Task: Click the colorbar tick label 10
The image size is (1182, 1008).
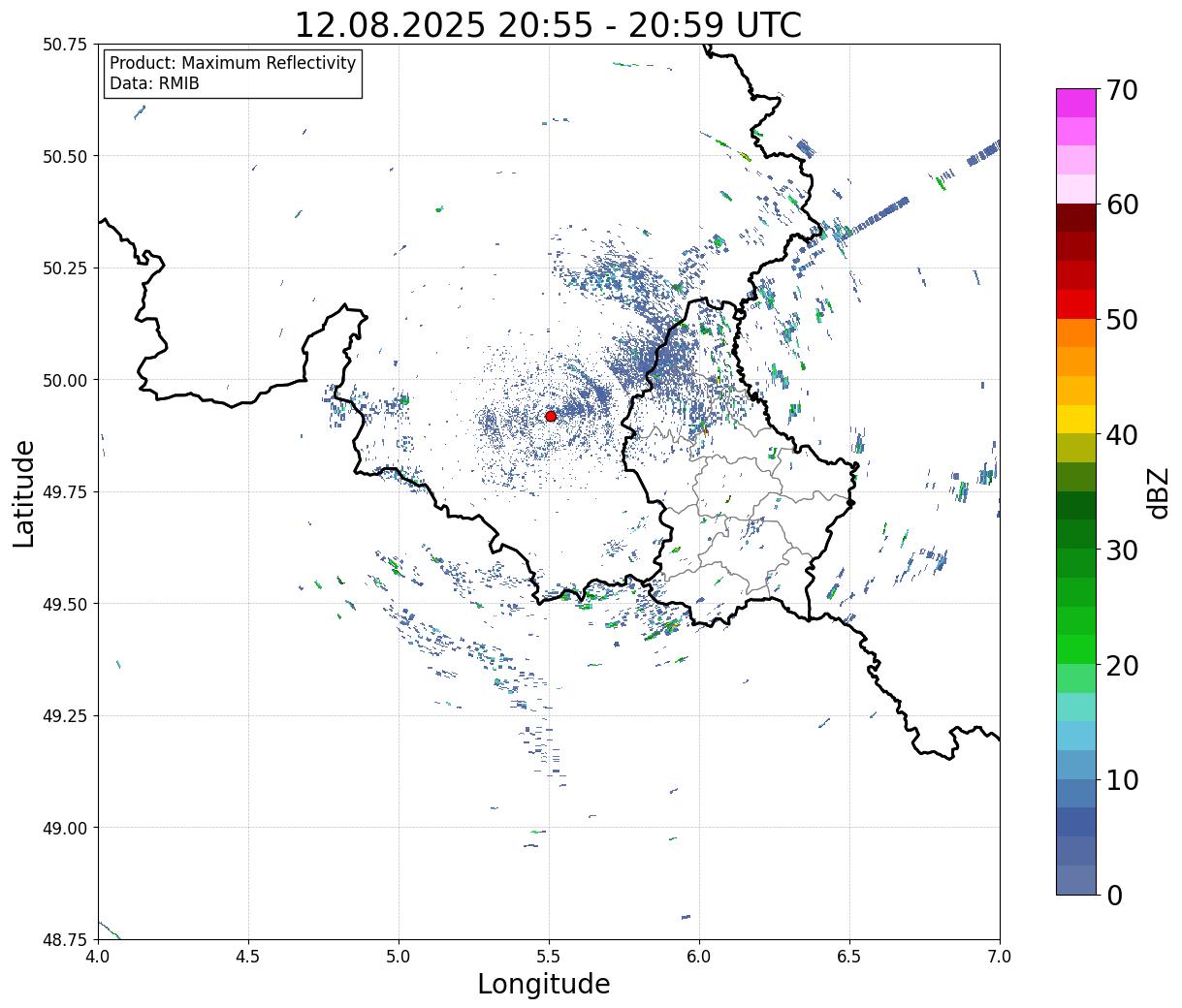Action: click(1122, 779)
